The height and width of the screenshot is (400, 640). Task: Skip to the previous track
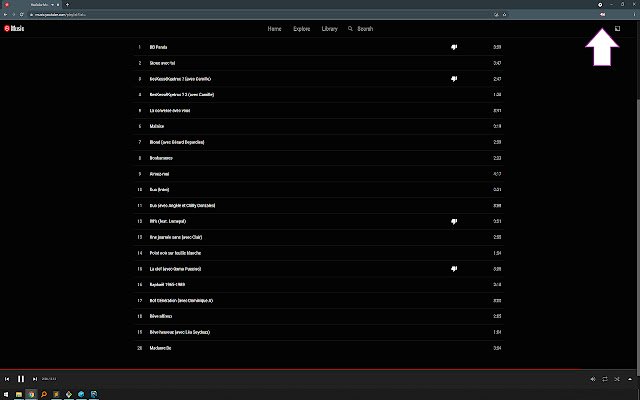point(7,379)
